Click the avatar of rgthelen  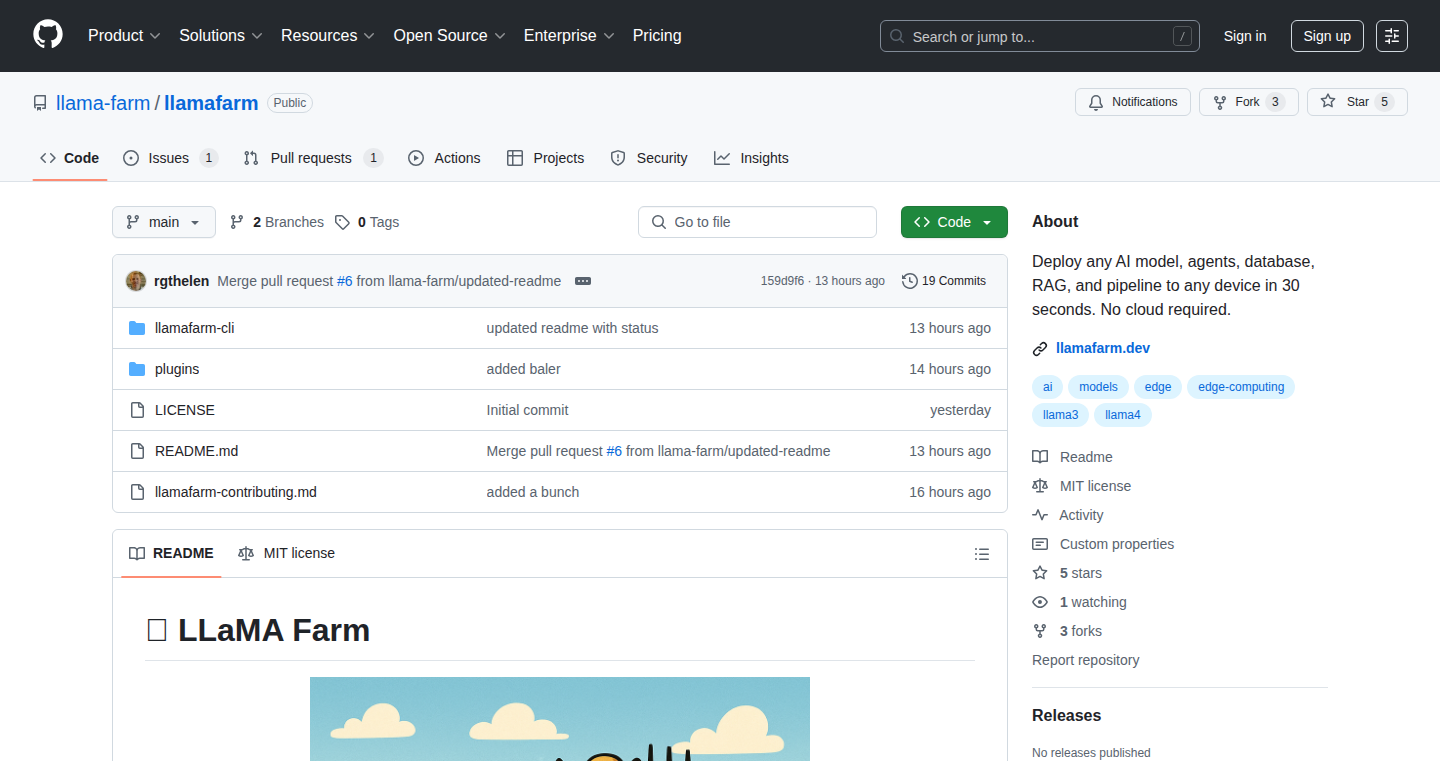pyautogui.click(x=136, y=281)
